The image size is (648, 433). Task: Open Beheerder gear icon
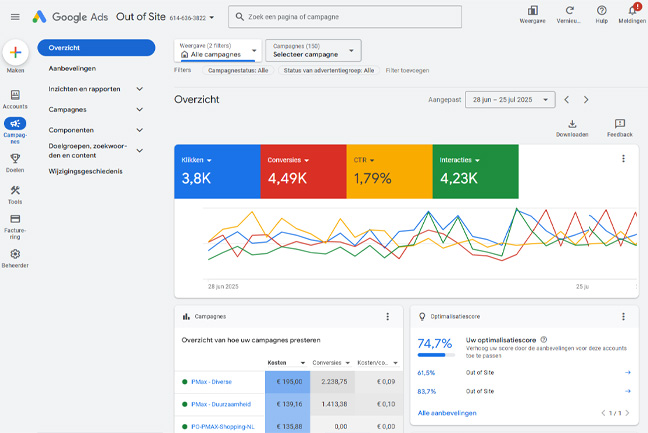[x=15, y=254]
